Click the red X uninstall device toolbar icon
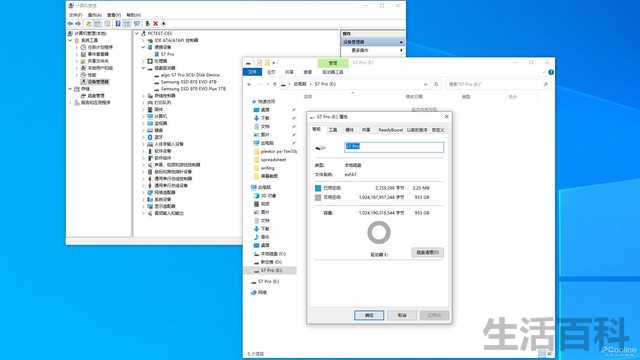 tap(156, 24)
